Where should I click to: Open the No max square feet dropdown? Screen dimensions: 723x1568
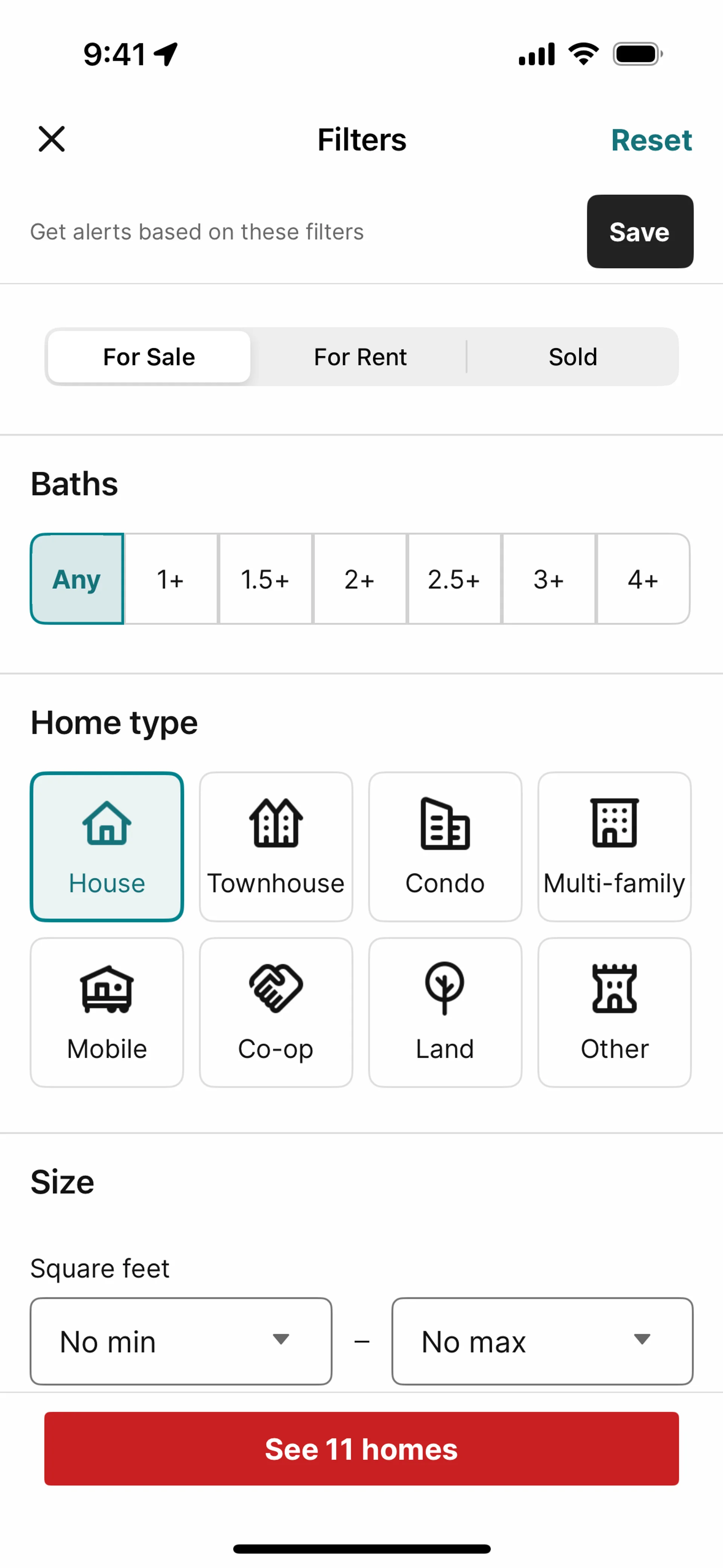coord(541,1341)
